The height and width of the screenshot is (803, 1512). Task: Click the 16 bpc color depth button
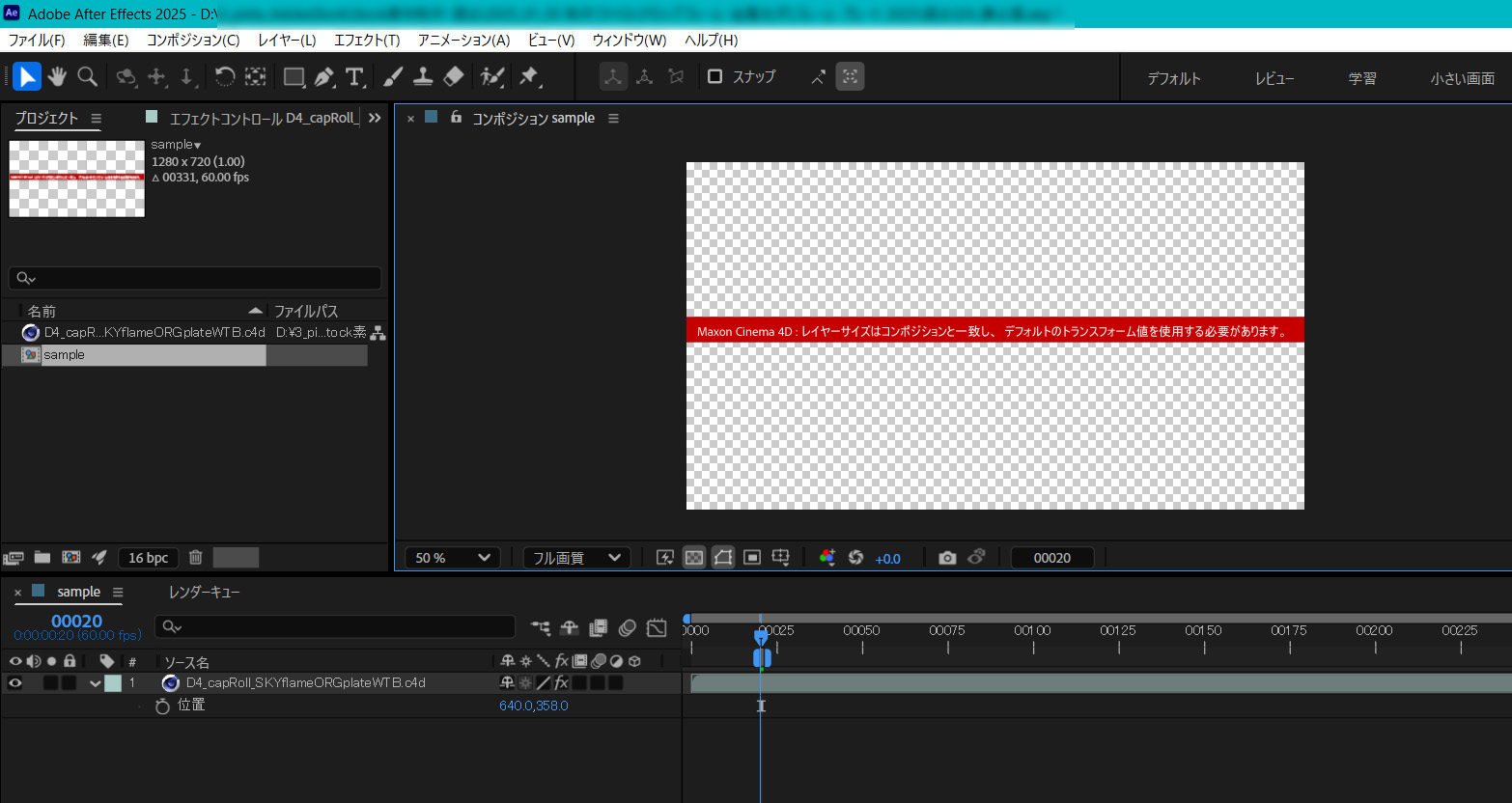pos(148,558)
